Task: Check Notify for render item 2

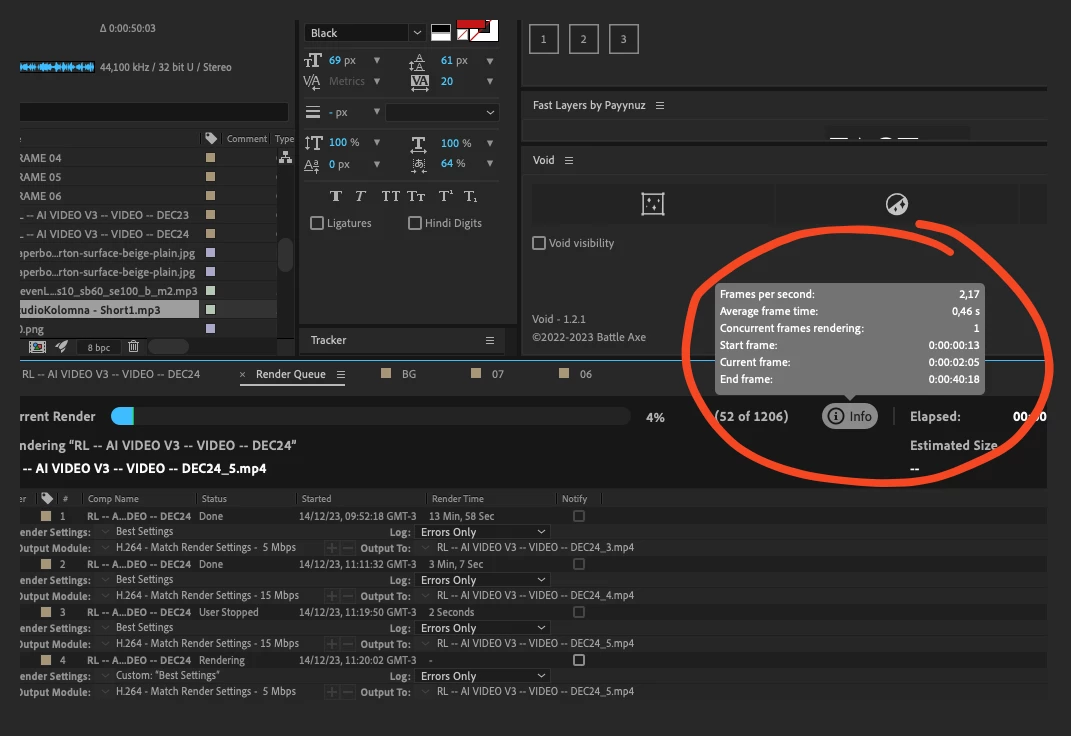Action: click(x=579, y=564)
